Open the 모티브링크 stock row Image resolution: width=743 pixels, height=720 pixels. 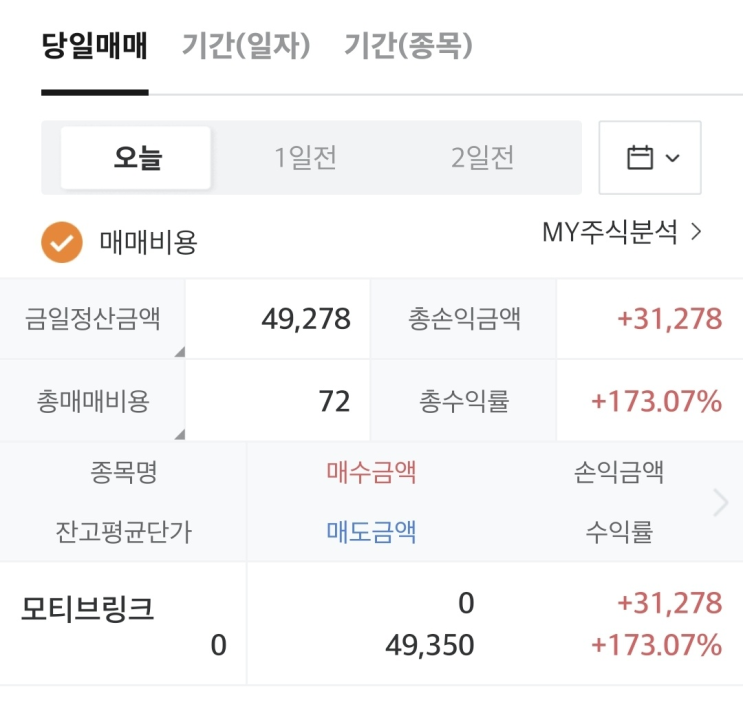click(88, 609)
